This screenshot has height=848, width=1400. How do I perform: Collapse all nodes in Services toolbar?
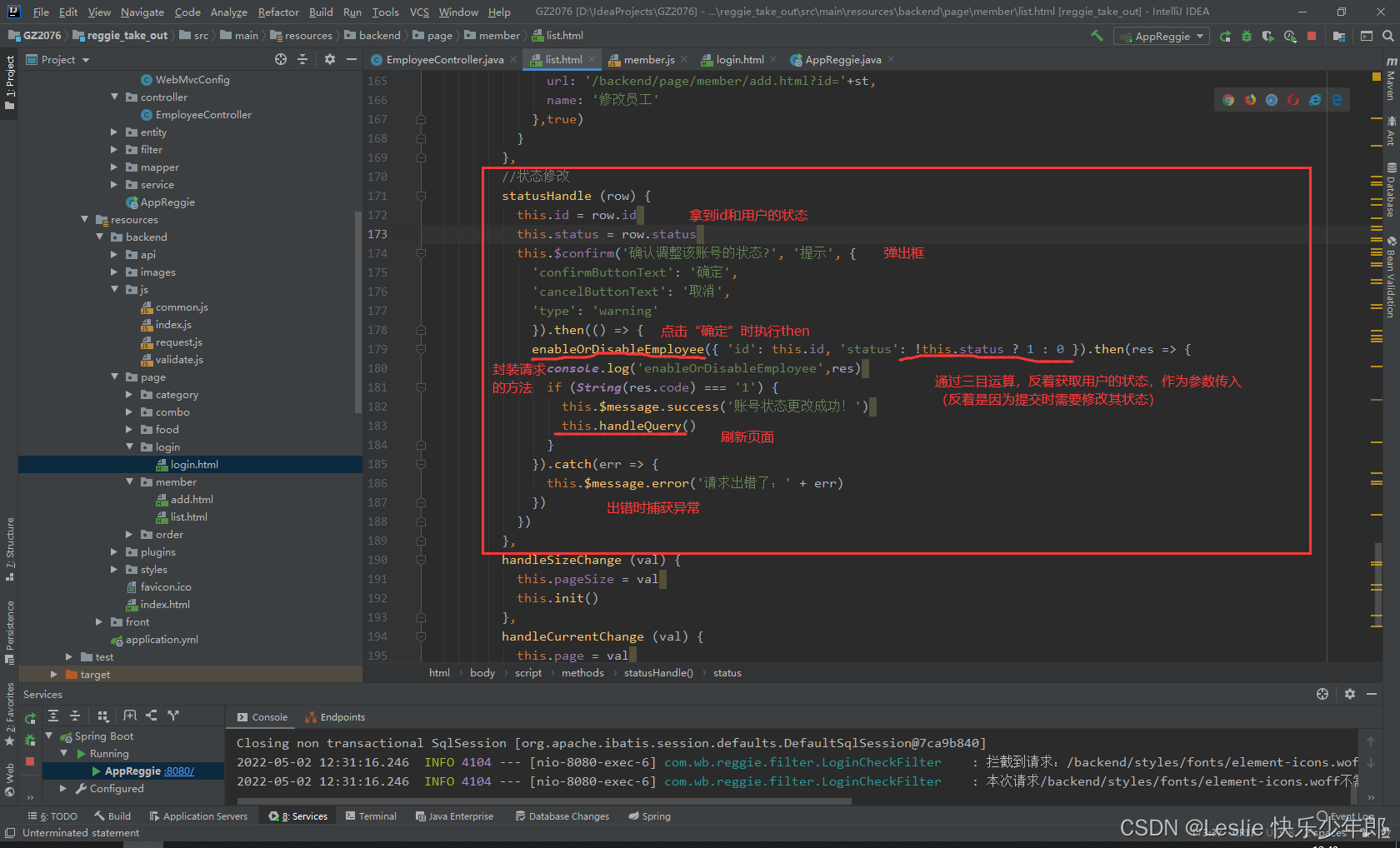(x=75, y=716)
